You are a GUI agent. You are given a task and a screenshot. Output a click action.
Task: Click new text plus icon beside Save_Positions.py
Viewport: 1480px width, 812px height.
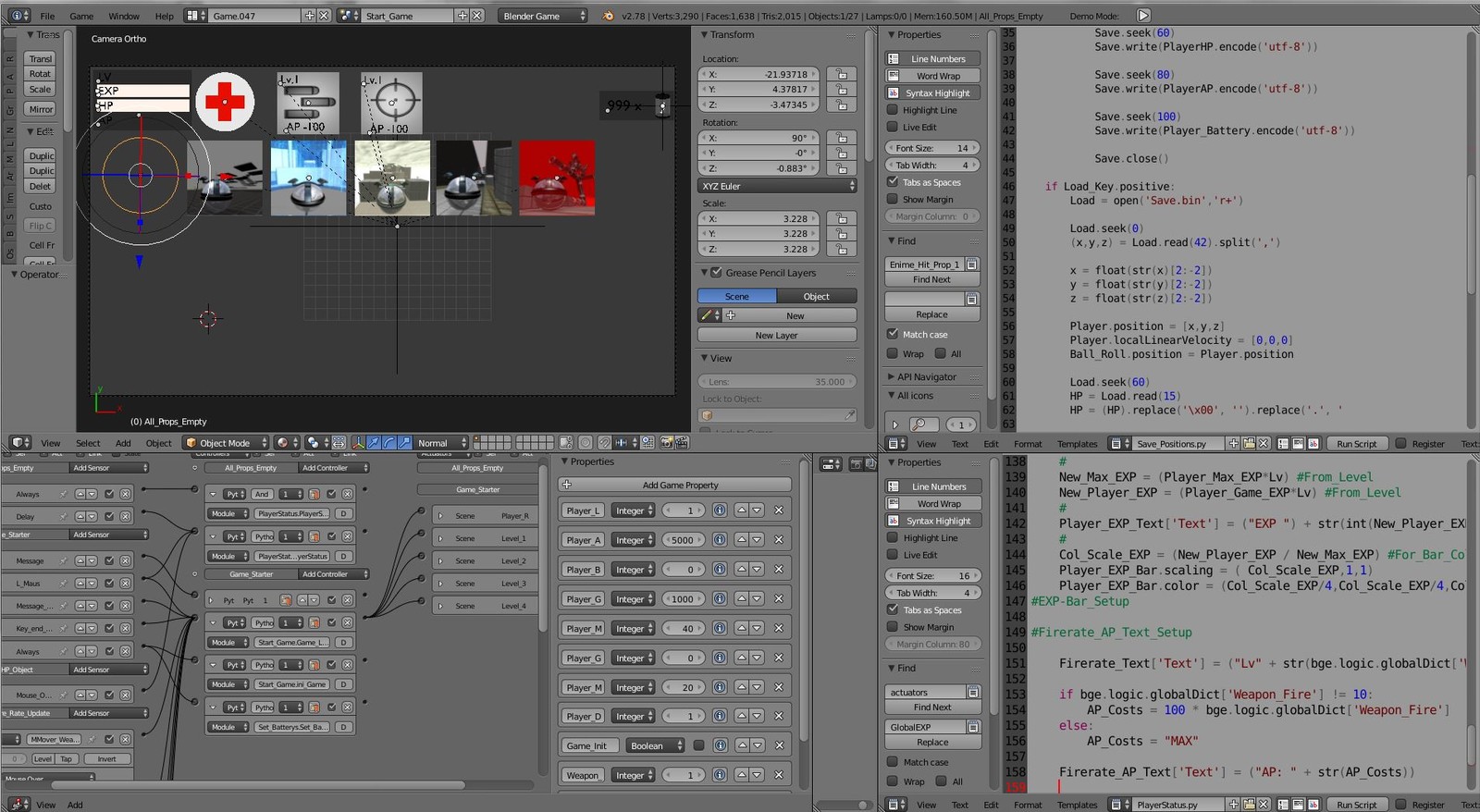click(1233, 444)
